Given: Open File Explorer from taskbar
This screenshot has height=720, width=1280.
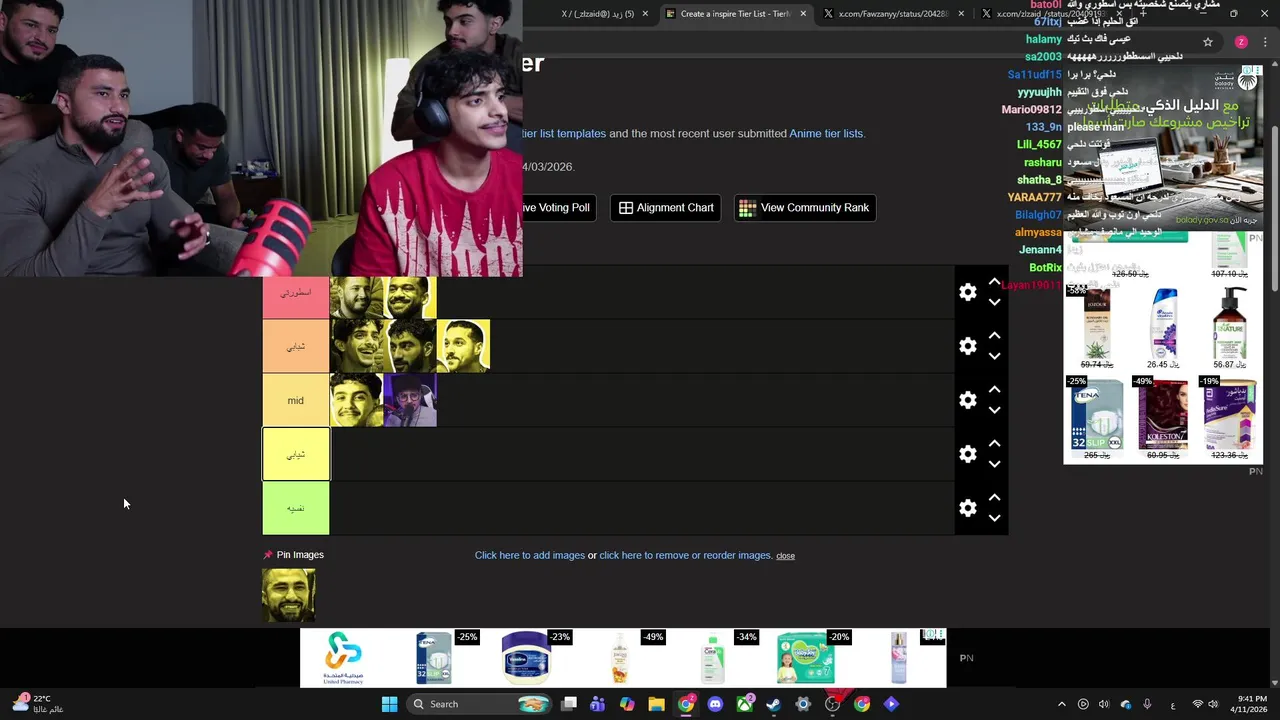Looking at the screenshot, I should (x=656, y=704).
